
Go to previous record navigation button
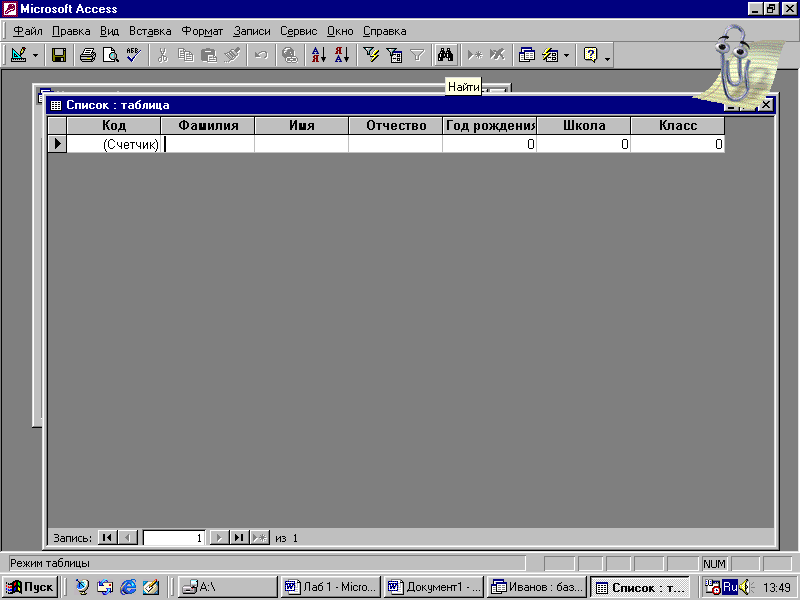(128, 538)
